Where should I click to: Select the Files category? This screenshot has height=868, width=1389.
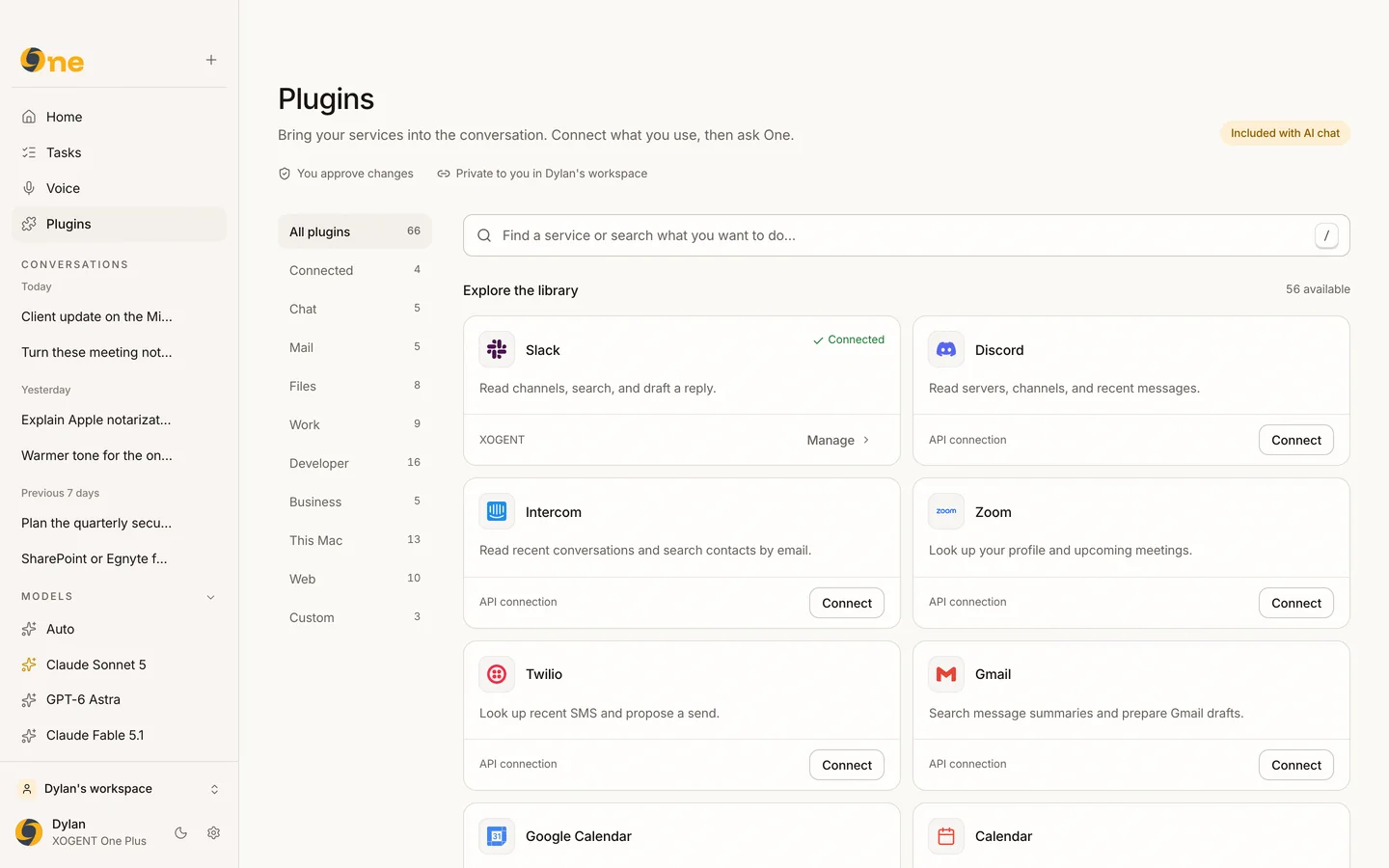354,386
